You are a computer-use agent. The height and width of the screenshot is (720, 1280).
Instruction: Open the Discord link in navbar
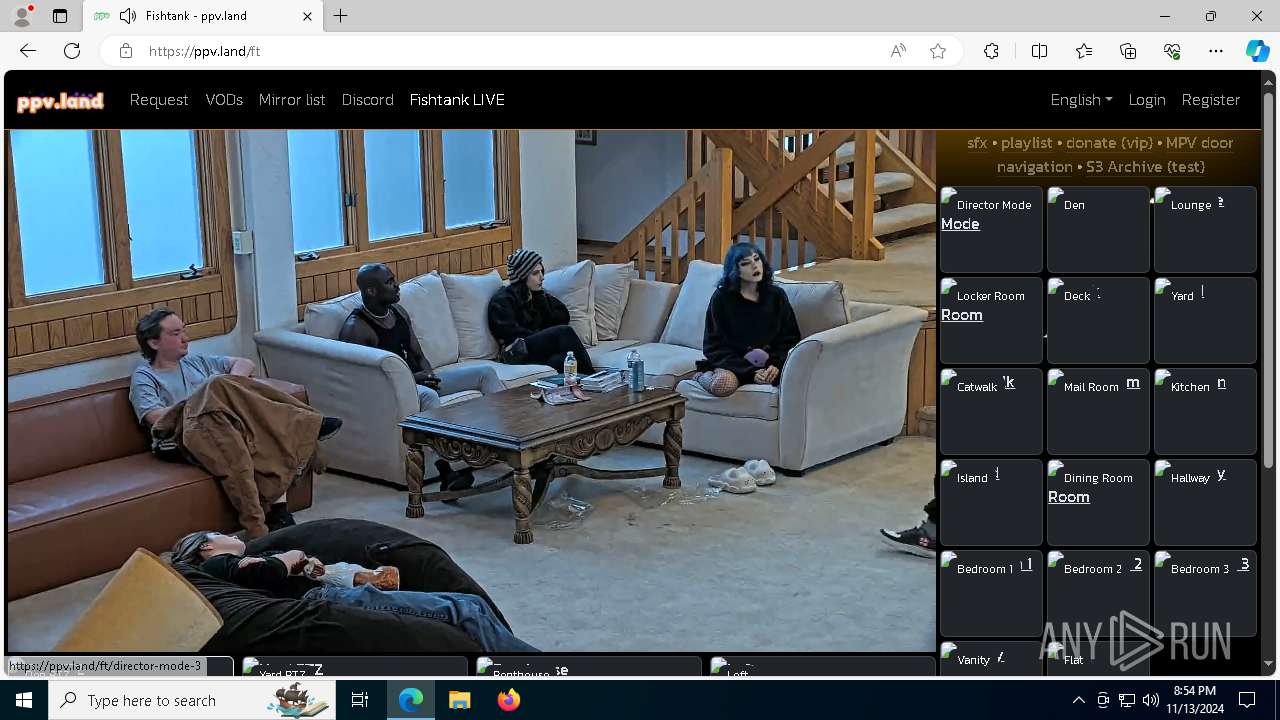[368, 100]
